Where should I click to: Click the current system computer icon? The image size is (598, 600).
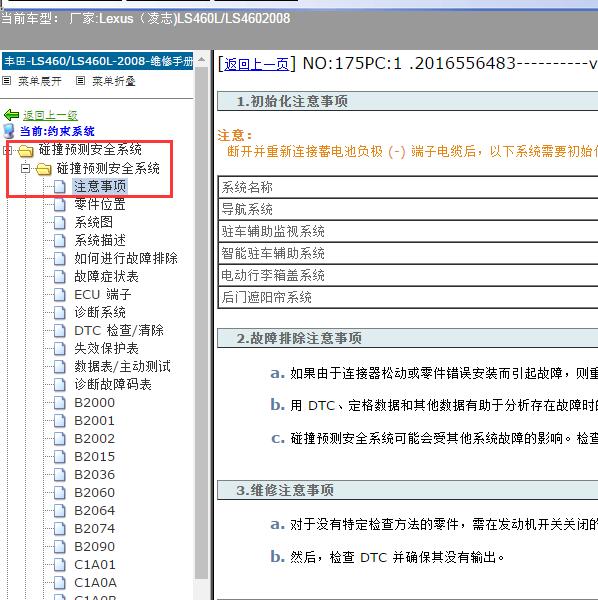tap(9, 131)
